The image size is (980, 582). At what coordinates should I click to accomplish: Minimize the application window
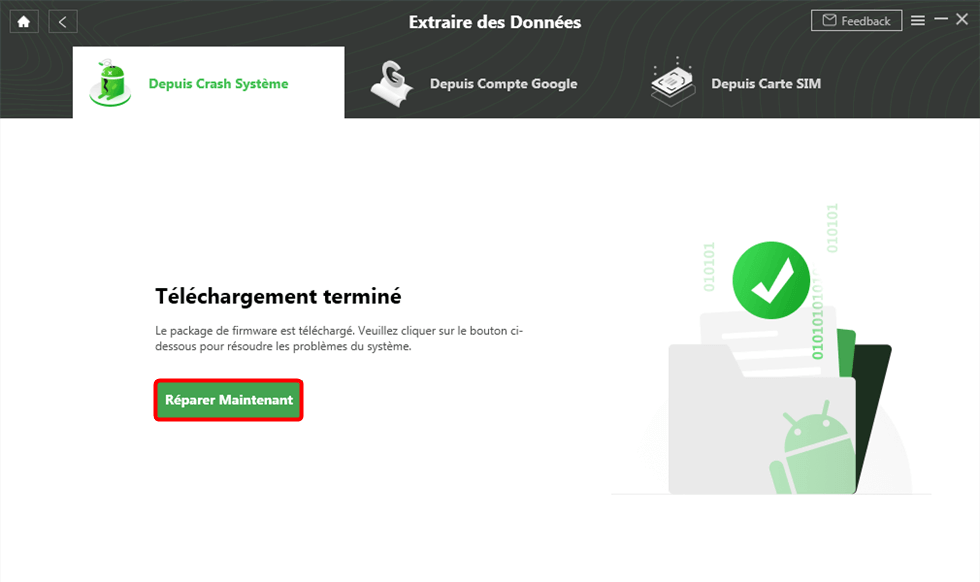[940, 20]
